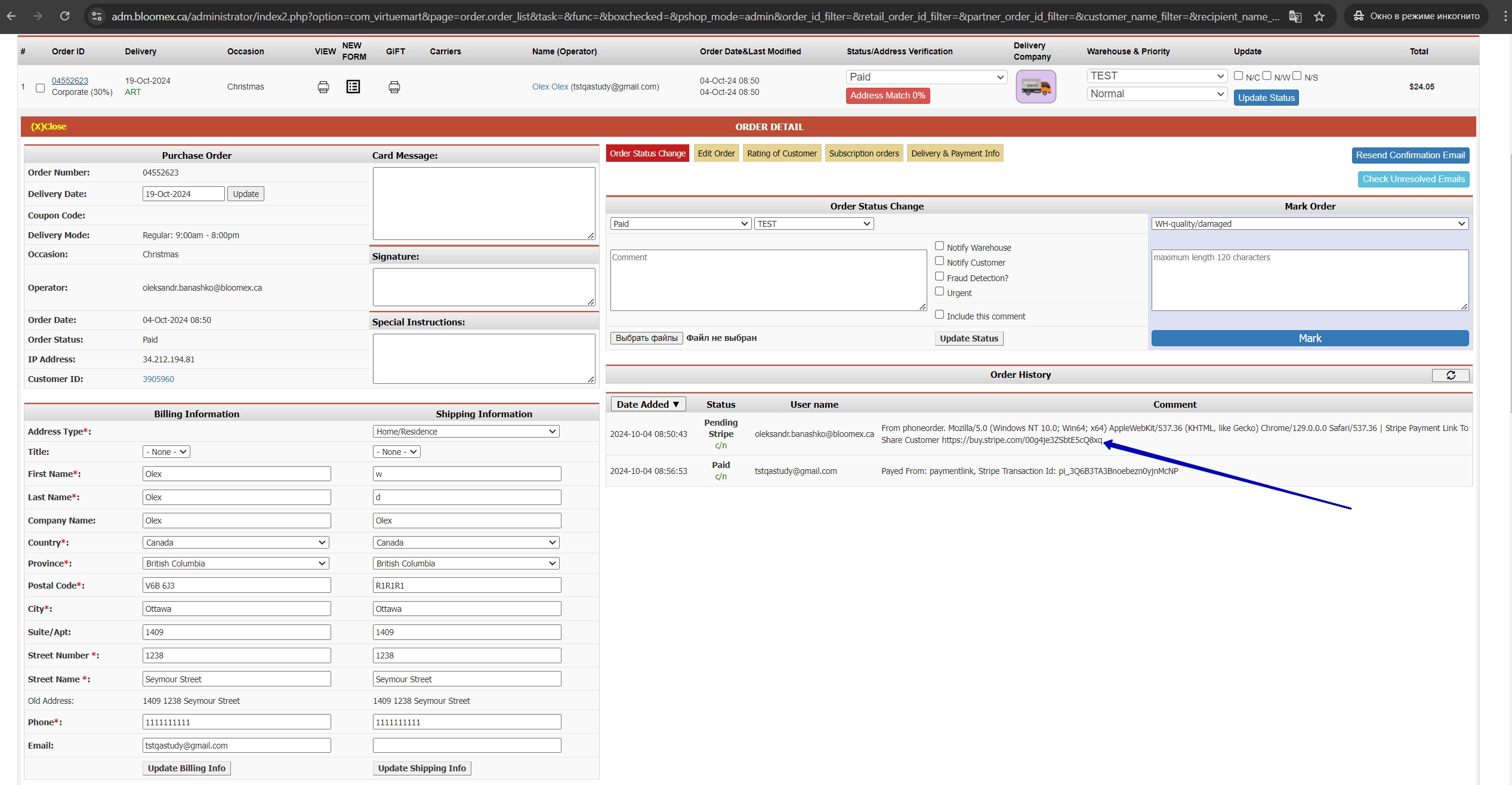This screenshot has width=1512, height=785.
Task: Open the translate page icon
Action: [1295, 16]
